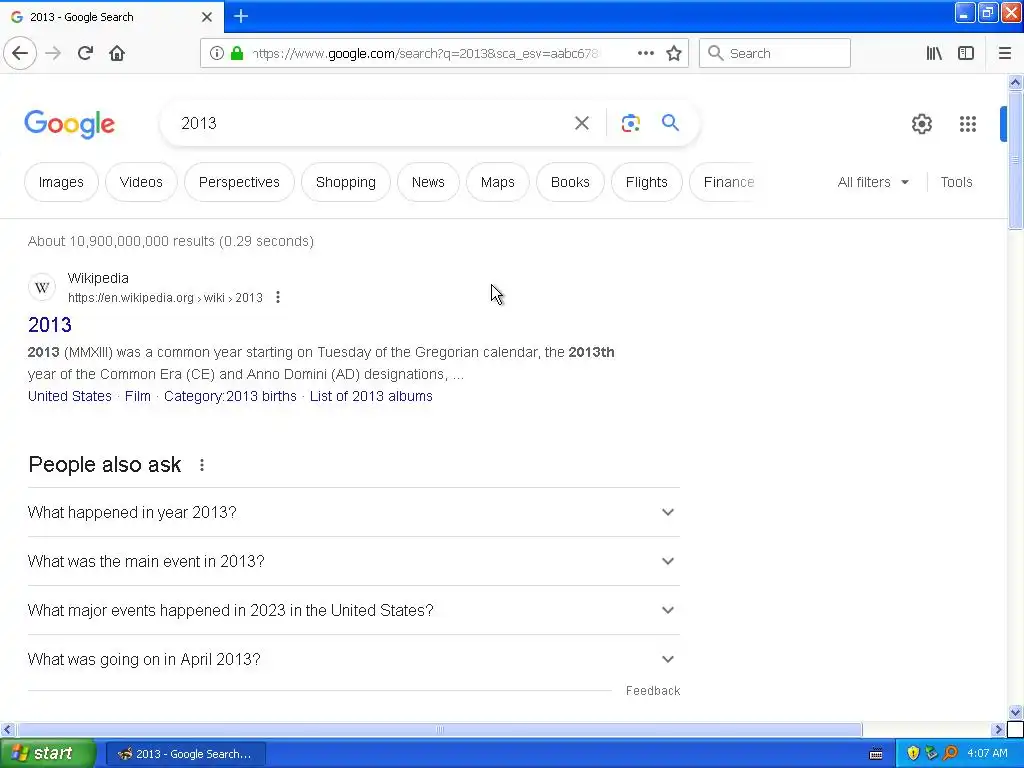
Task: Click the tray magnifier icon
Action: tap(950, 753)
